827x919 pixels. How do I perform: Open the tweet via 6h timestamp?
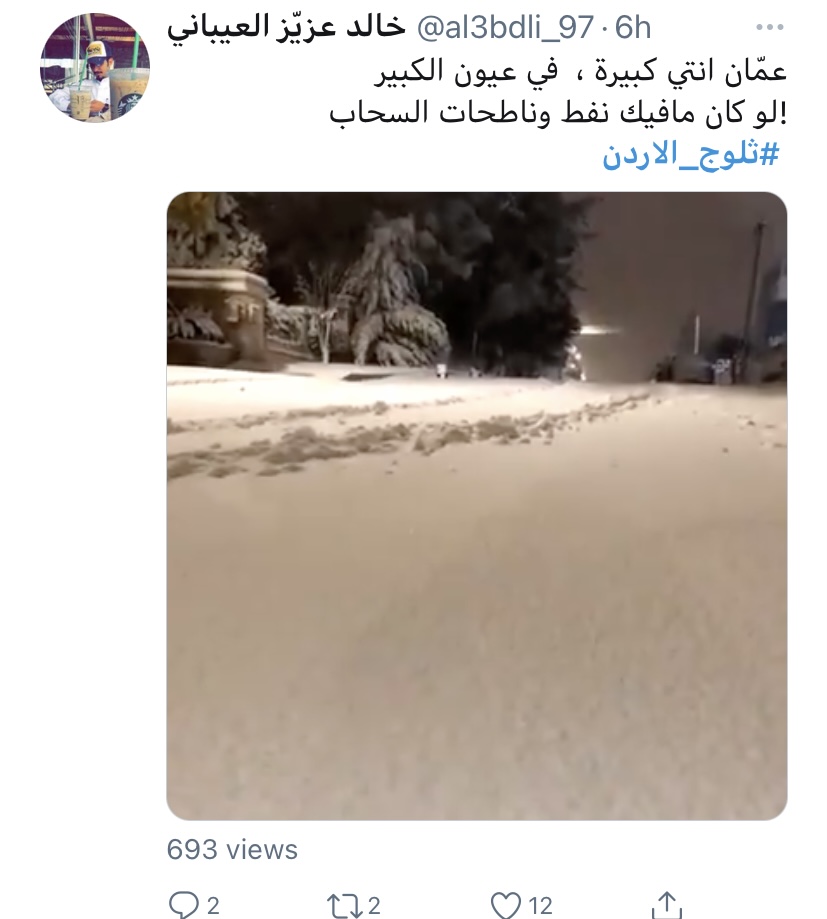tap(633, 28)
